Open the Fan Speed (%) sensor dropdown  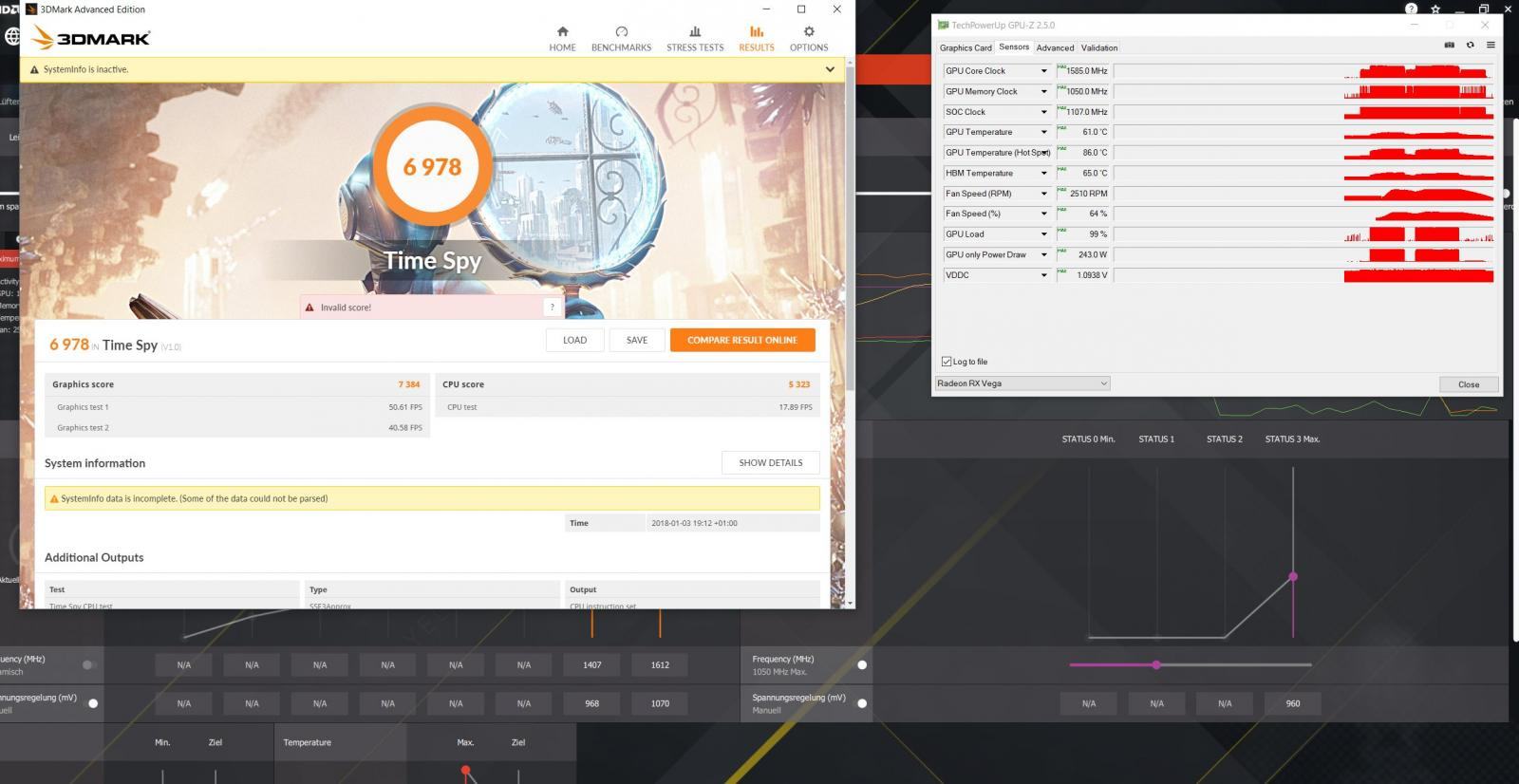pos(1043,214)
